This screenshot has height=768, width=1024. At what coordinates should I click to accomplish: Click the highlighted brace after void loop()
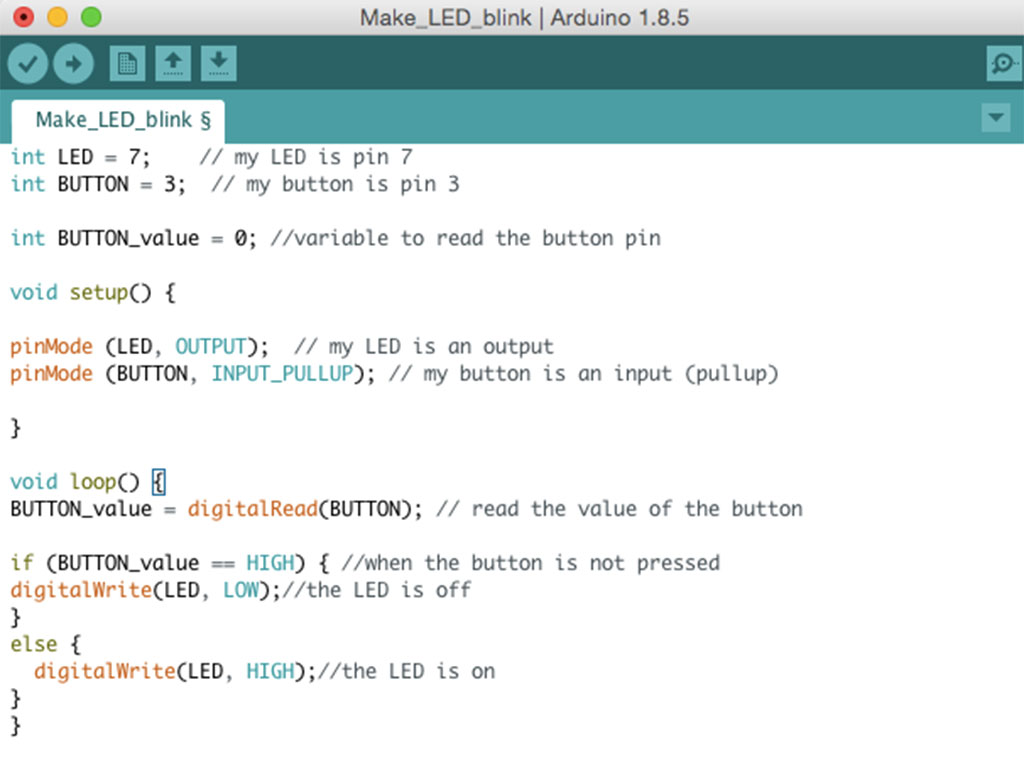click(158, 482)
